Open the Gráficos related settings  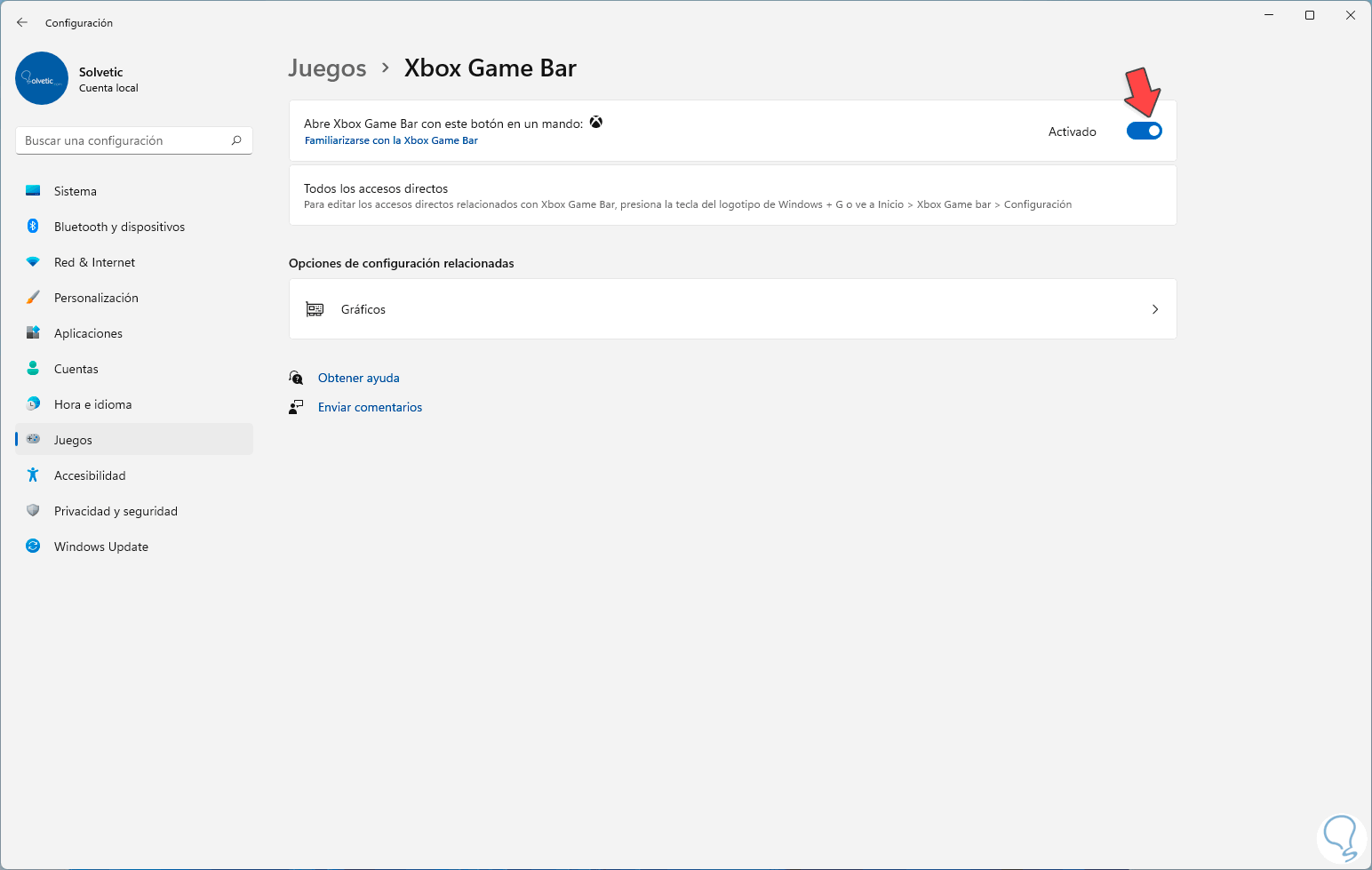pyautogui.click(x=733, y=309)
